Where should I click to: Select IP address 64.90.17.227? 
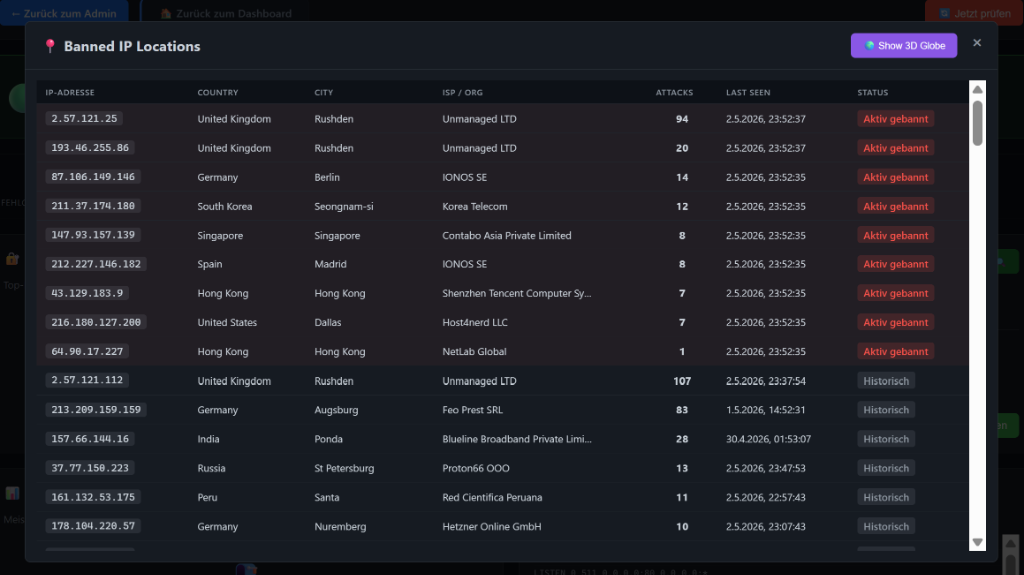pos(87,351)
